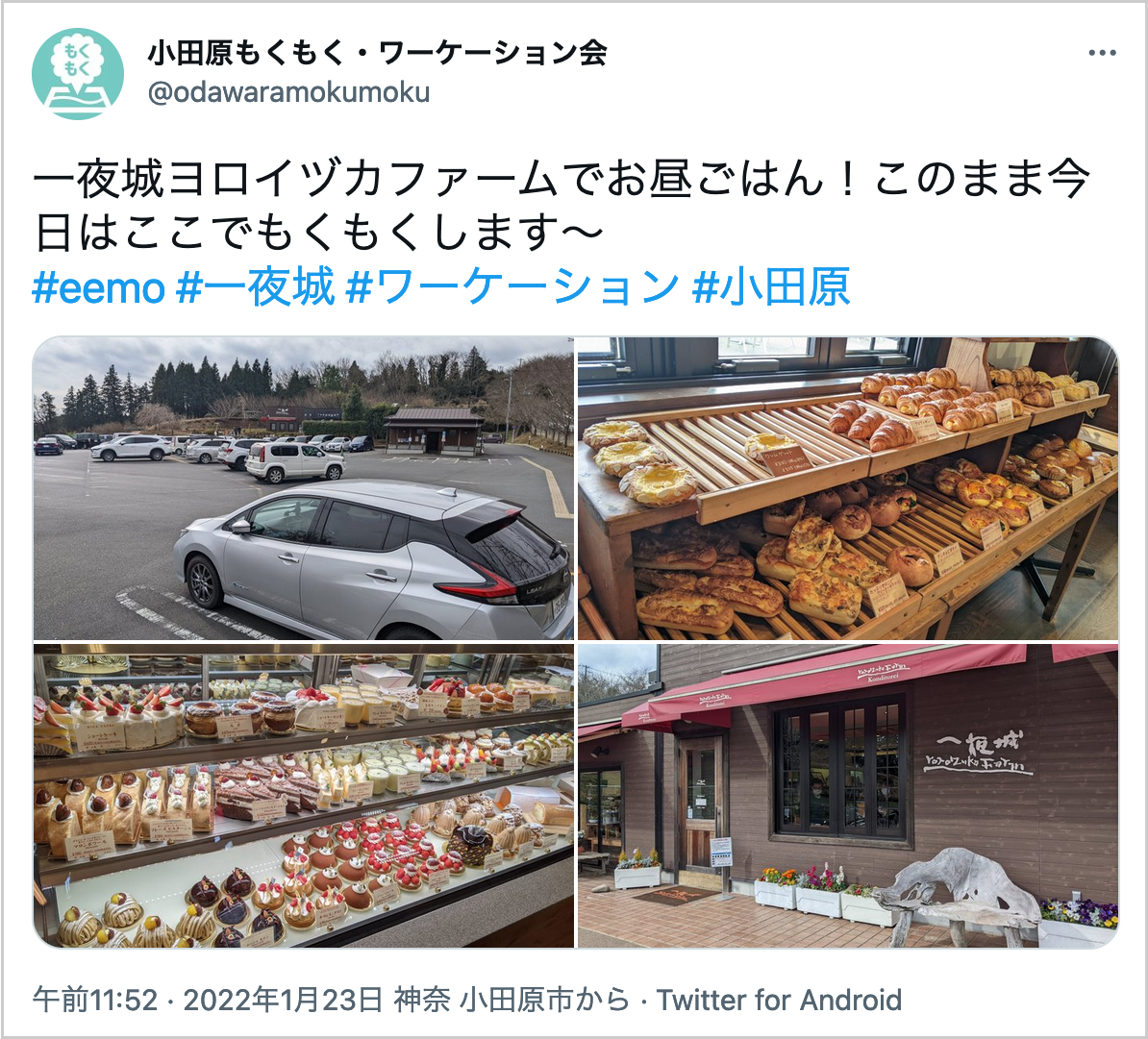View the storefront photo with red awning
Screen dimensions: 1148x1039
pyautogui.click(x=848, y=796)
